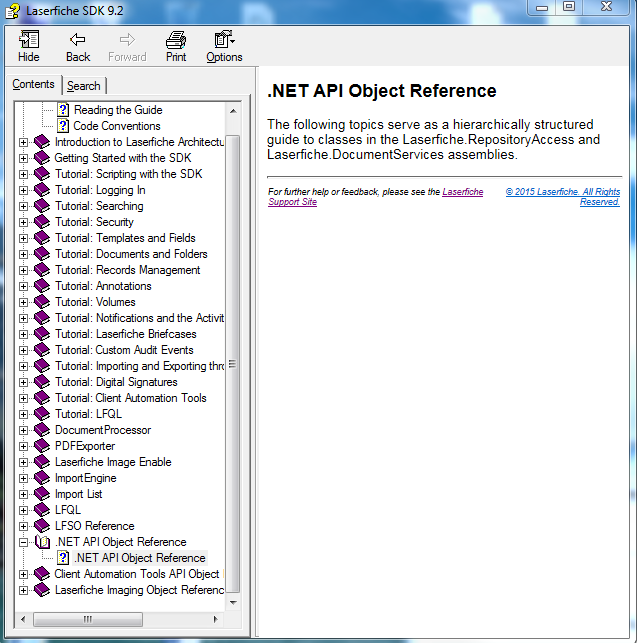Select Tutorial: Volumes tree entry text
The image size is (637, 643).
(95, 301)
